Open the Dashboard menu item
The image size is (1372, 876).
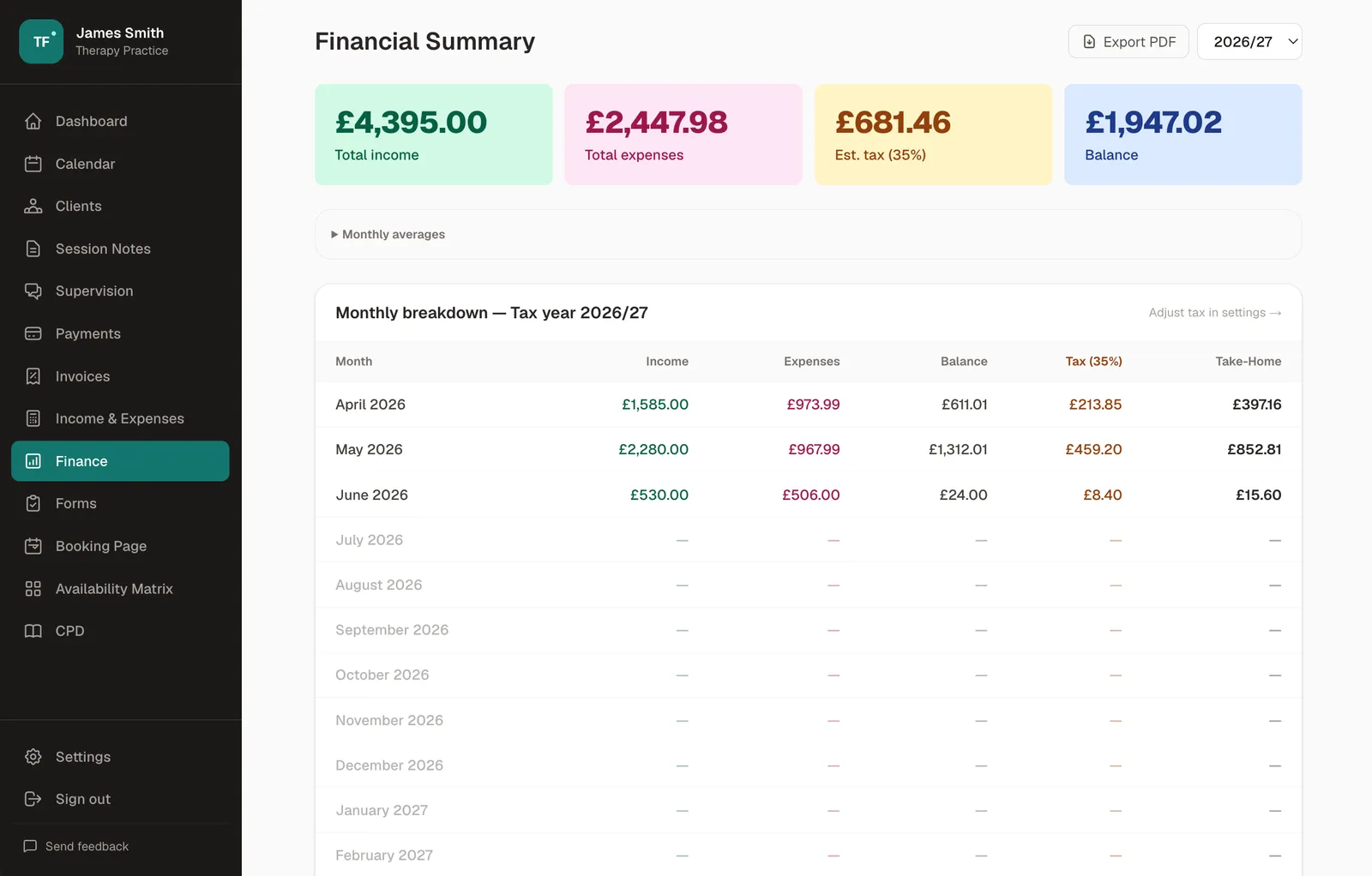point(120,121)
